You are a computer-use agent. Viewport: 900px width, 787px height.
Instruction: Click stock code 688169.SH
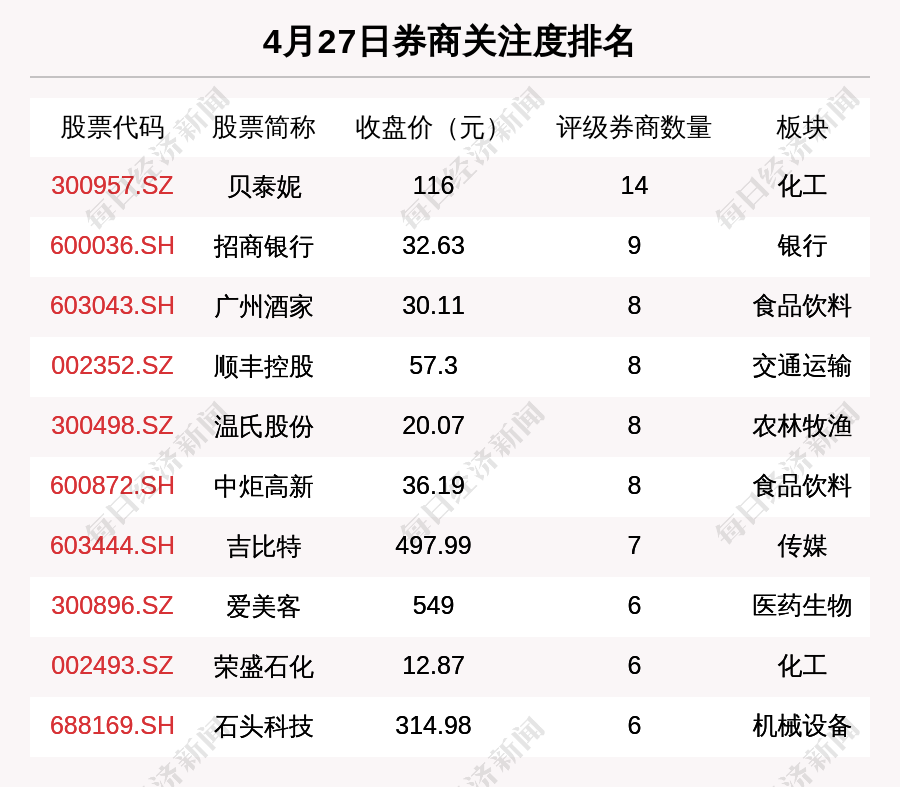[x=112, y=726]
